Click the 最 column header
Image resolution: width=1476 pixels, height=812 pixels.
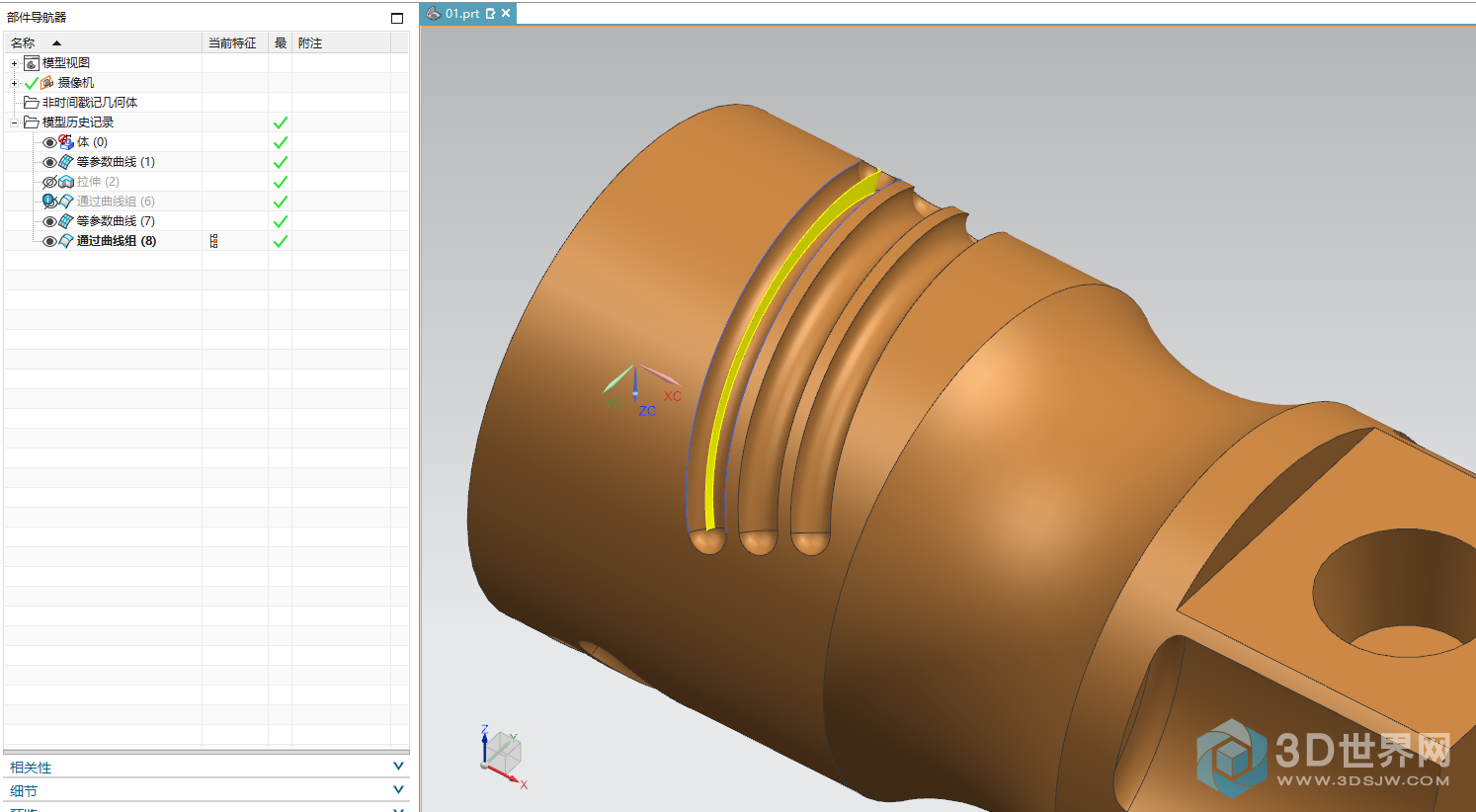click(x=281, y=43)
